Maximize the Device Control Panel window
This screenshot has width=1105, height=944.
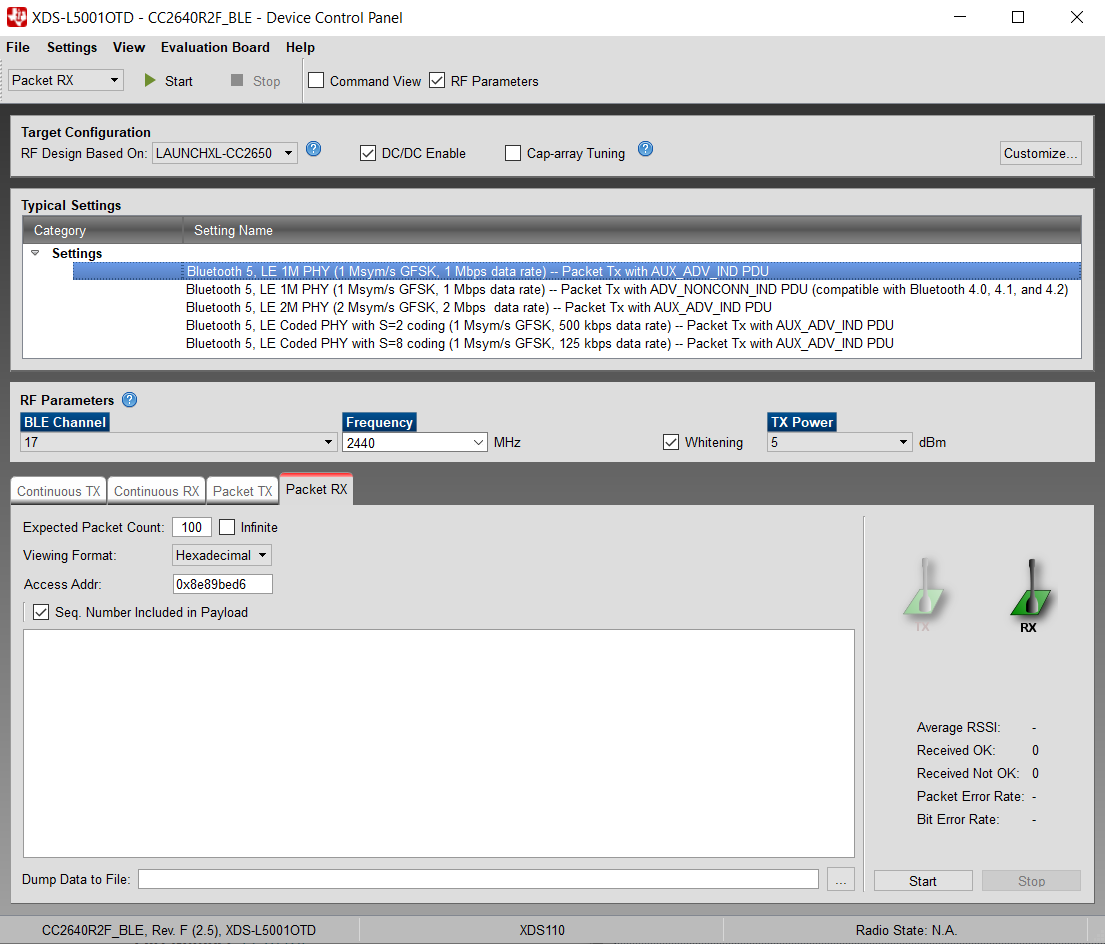coord(1018,17)
